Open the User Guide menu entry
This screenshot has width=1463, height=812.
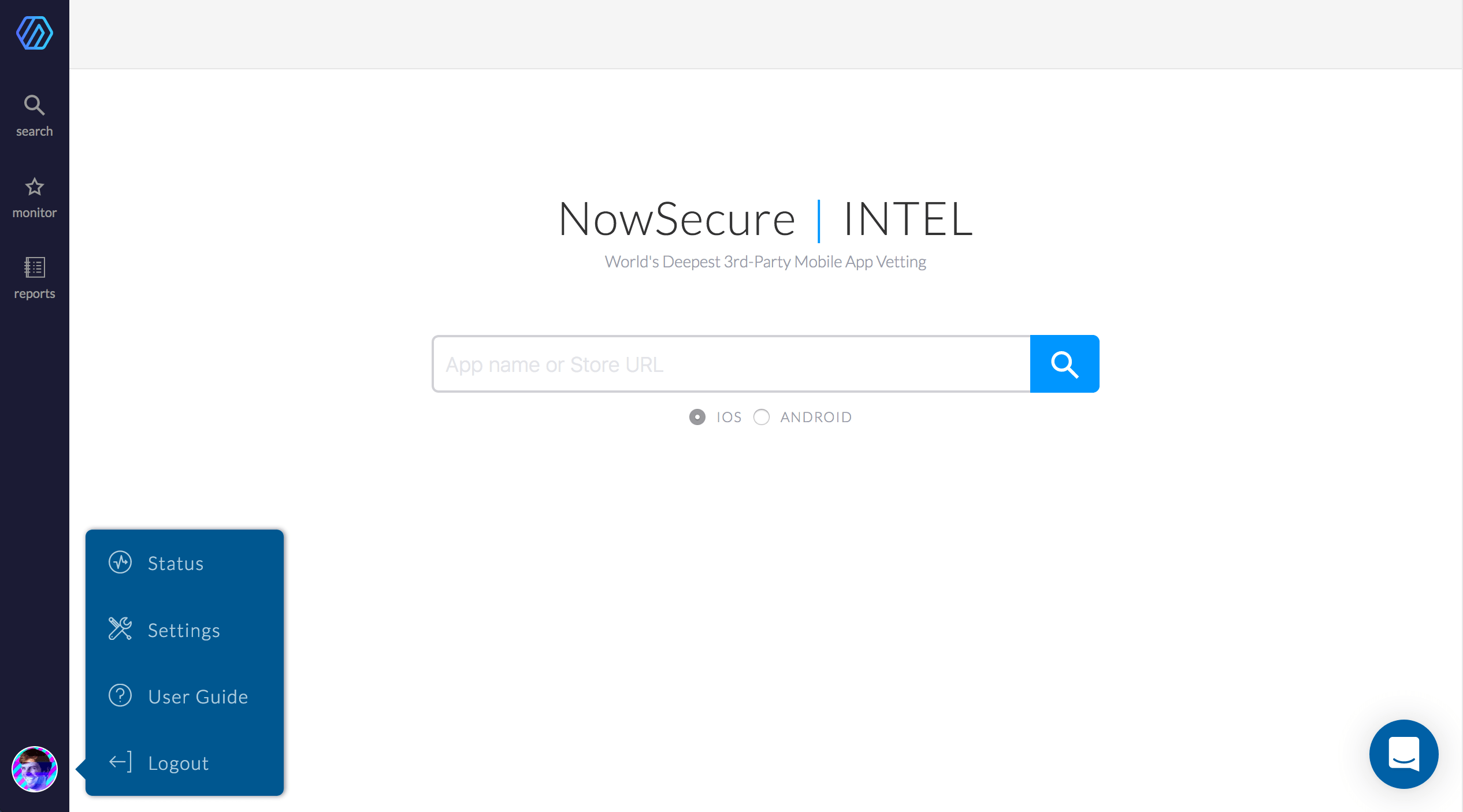(197, 696)
